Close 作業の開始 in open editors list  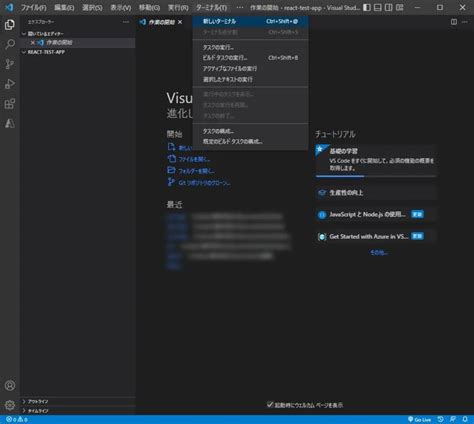coord(32,43)
